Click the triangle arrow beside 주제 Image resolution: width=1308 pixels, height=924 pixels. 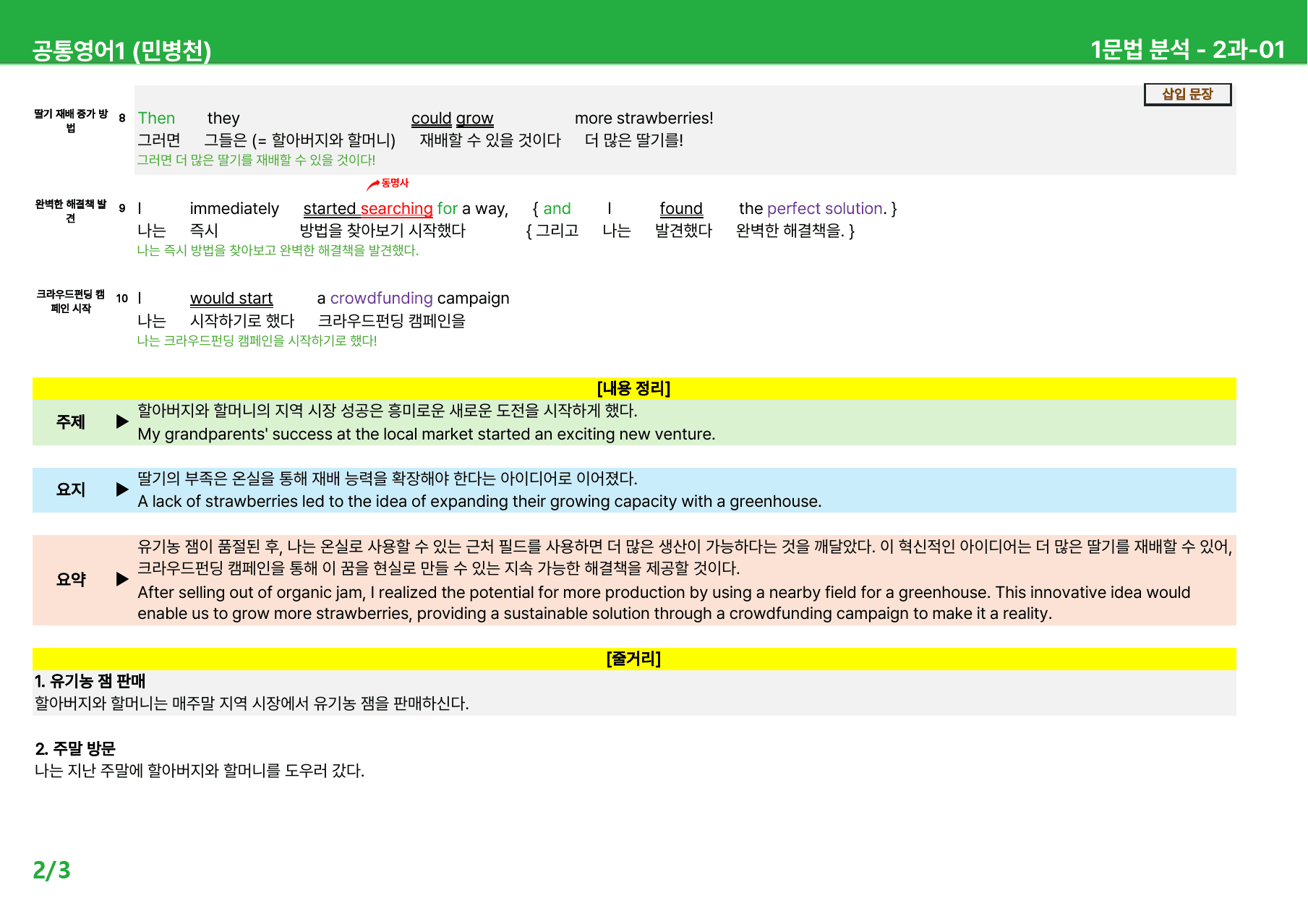122,422
